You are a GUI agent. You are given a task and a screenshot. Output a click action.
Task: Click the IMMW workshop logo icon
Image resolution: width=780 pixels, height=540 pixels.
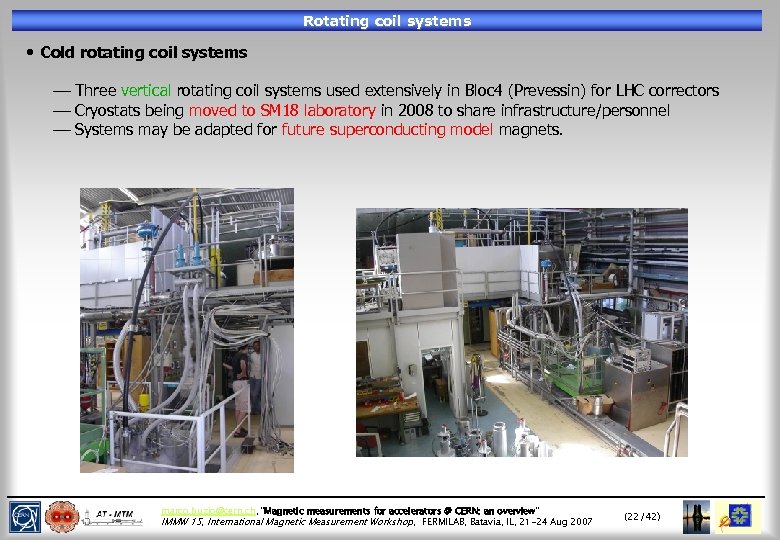tap(738, 517)
